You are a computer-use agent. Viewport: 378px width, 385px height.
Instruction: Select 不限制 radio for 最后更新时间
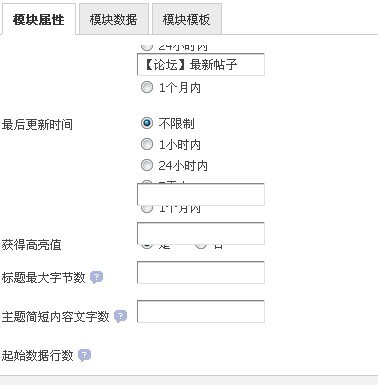(147, 123)
